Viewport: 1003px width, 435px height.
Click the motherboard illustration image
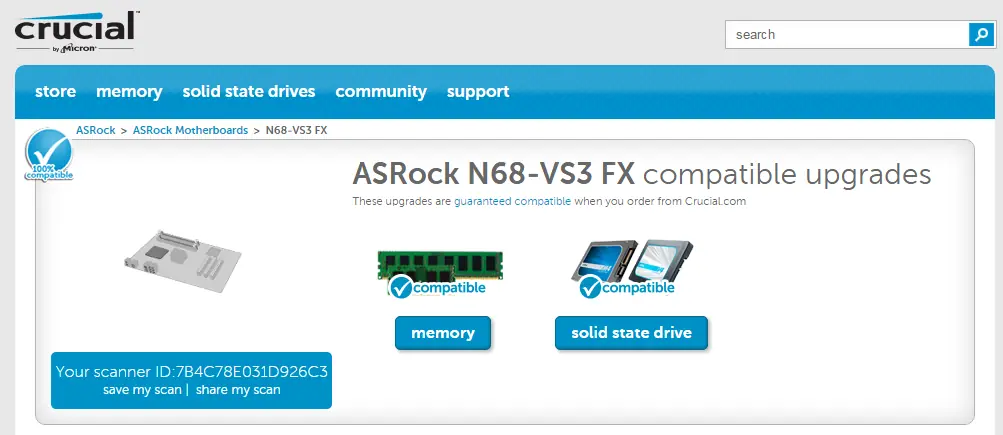click(183, 262)
